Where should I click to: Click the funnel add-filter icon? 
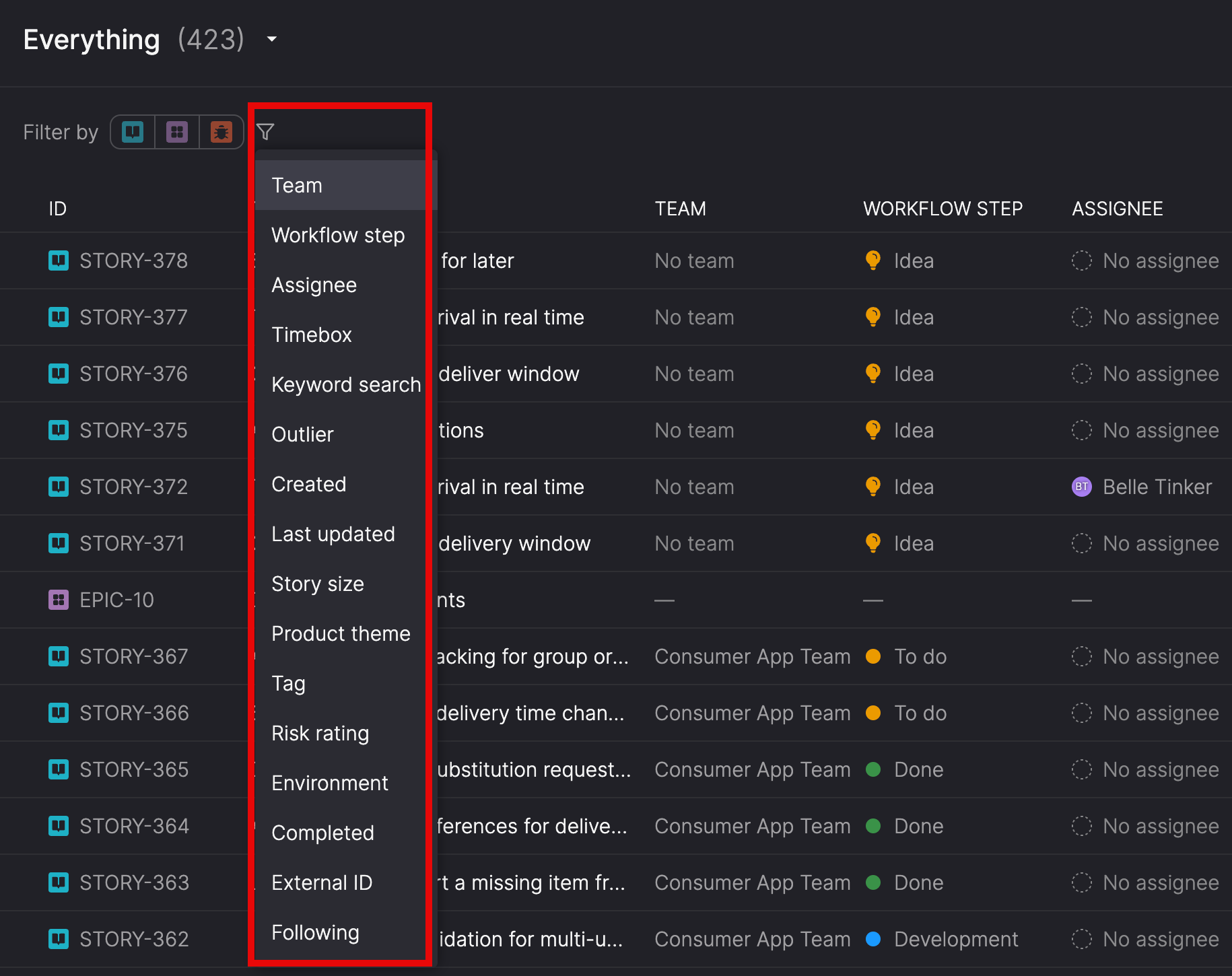pos(265,132)
